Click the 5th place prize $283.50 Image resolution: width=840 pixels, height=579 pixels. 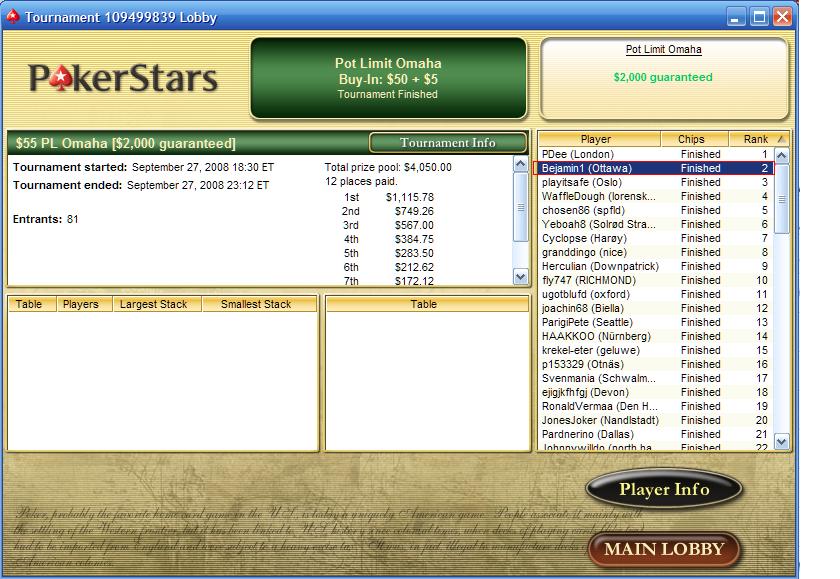(x=414, y=253)
